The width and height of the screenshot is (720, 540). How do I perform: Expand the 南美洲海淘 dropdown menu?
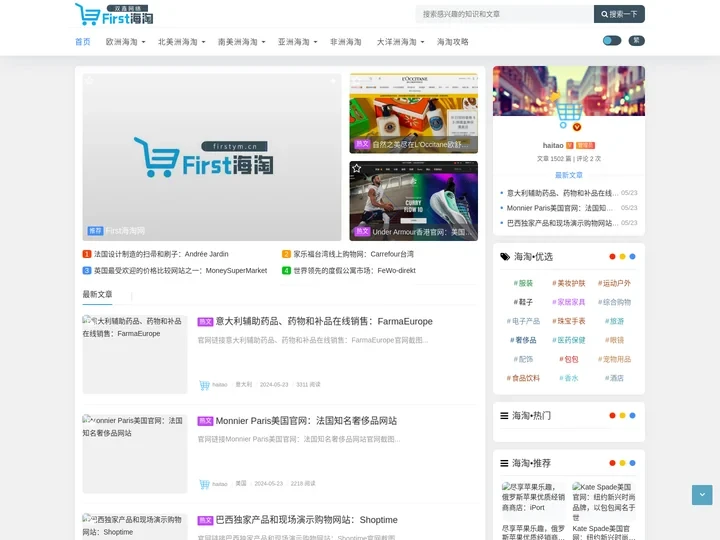(242, 42)
